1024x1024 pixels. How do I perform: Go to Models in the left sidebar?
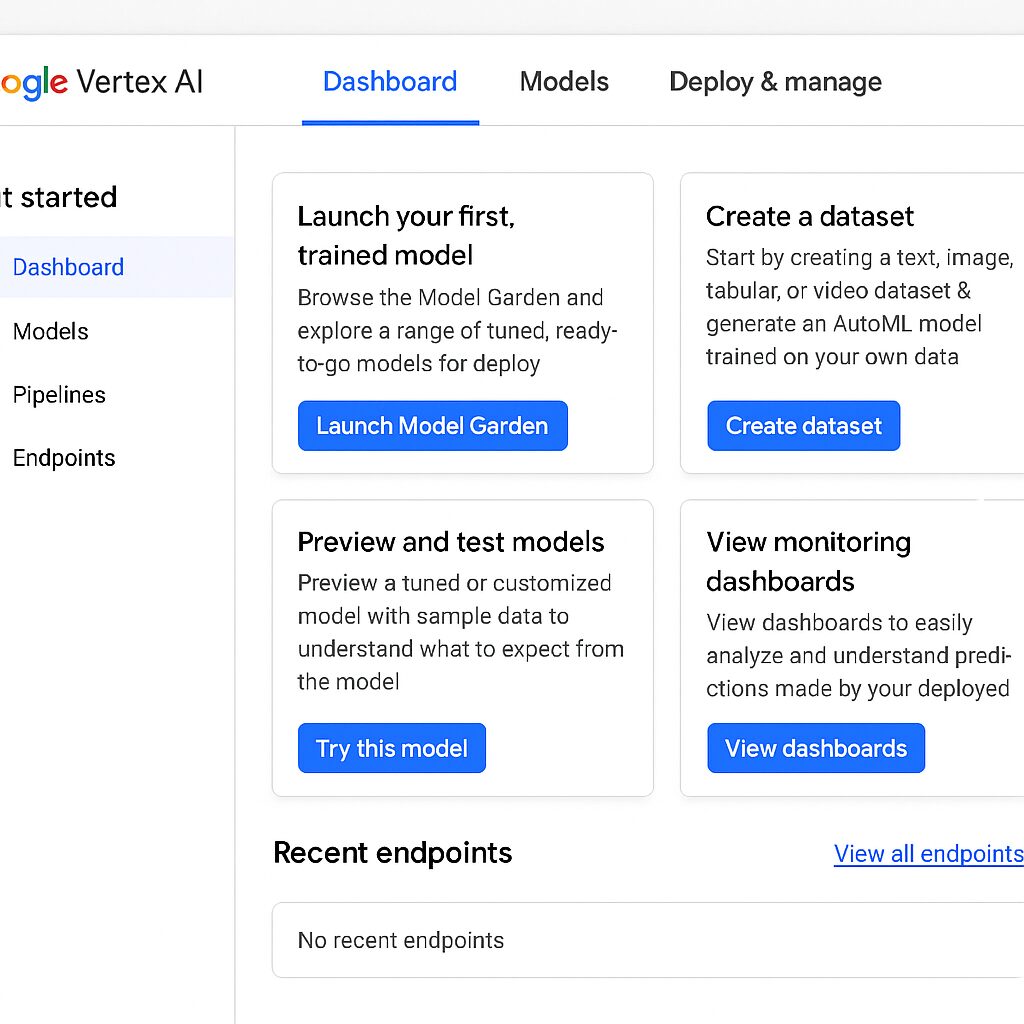point(51,331)
